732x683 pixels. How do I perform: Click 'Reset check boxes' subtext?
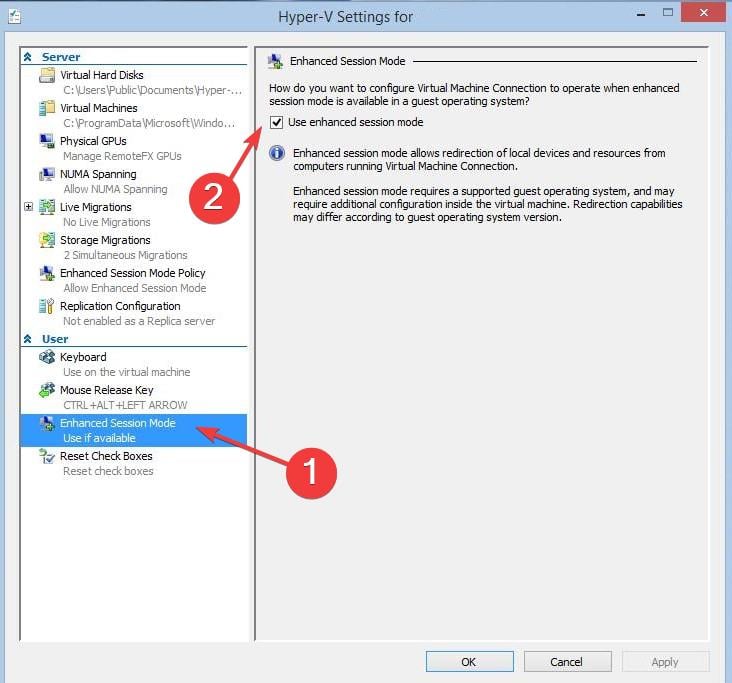click(108, 471)
